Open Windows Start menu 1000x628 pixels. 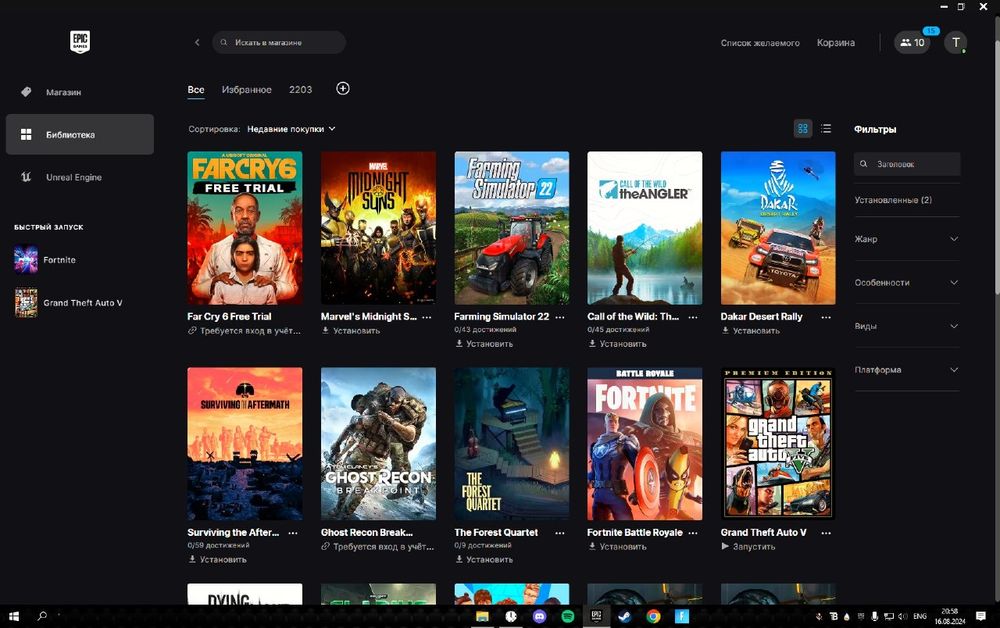[x=13, y=616]
